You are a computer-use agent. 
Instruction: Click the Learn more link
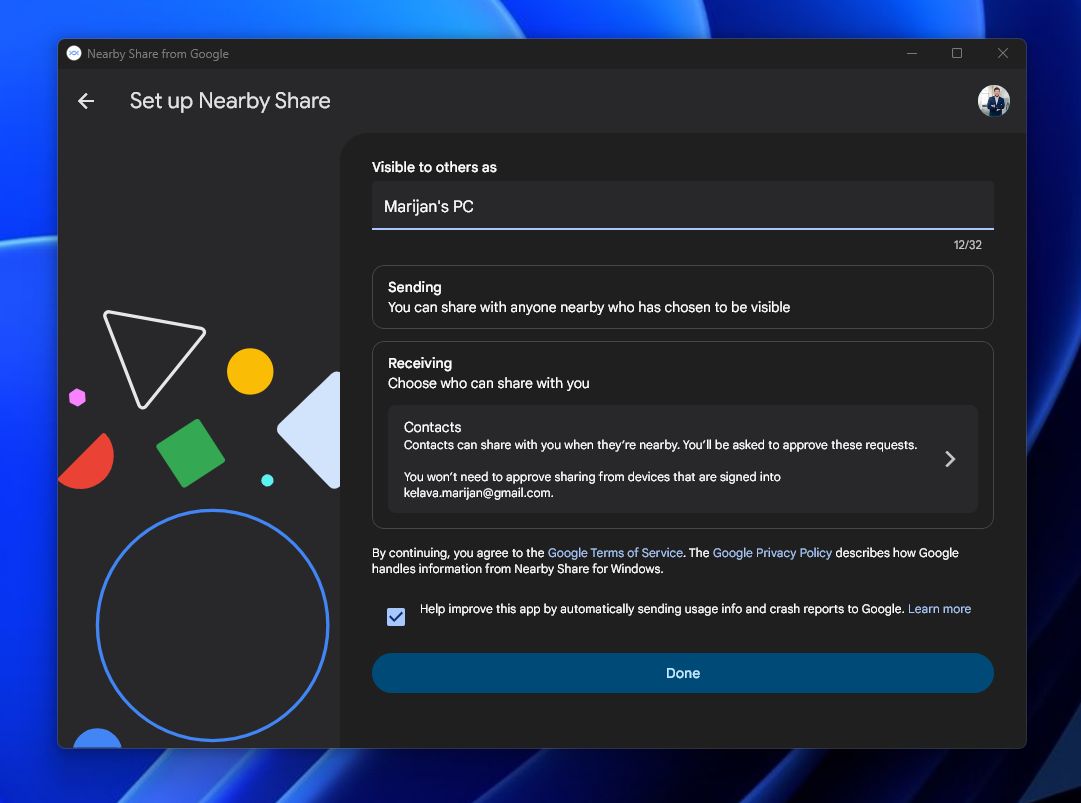pos(939,609)
